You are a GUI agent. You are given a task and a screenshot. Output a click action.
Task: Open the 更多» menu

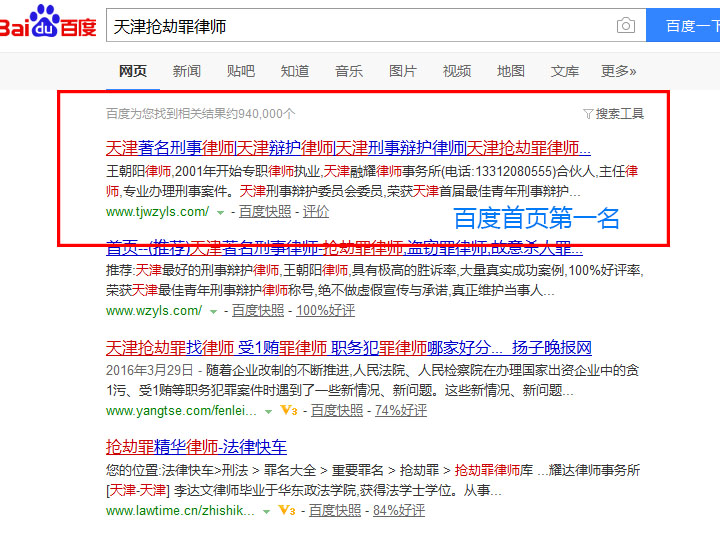tap(618, 71)
